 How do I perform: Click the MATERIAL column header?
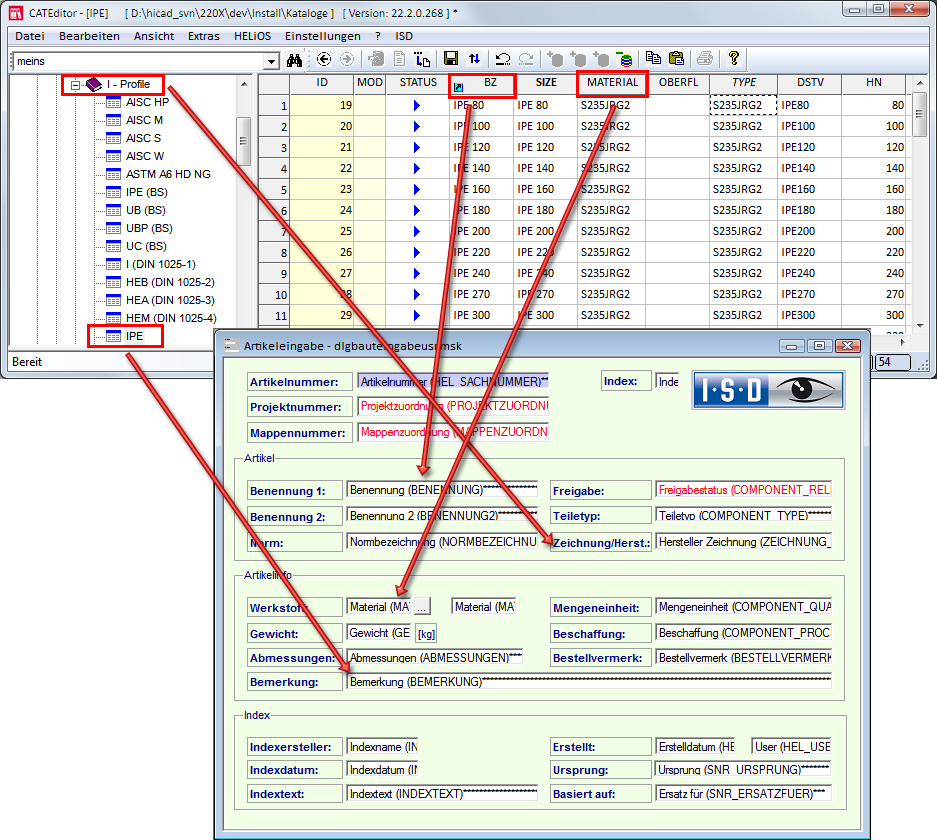coord(612,83)
